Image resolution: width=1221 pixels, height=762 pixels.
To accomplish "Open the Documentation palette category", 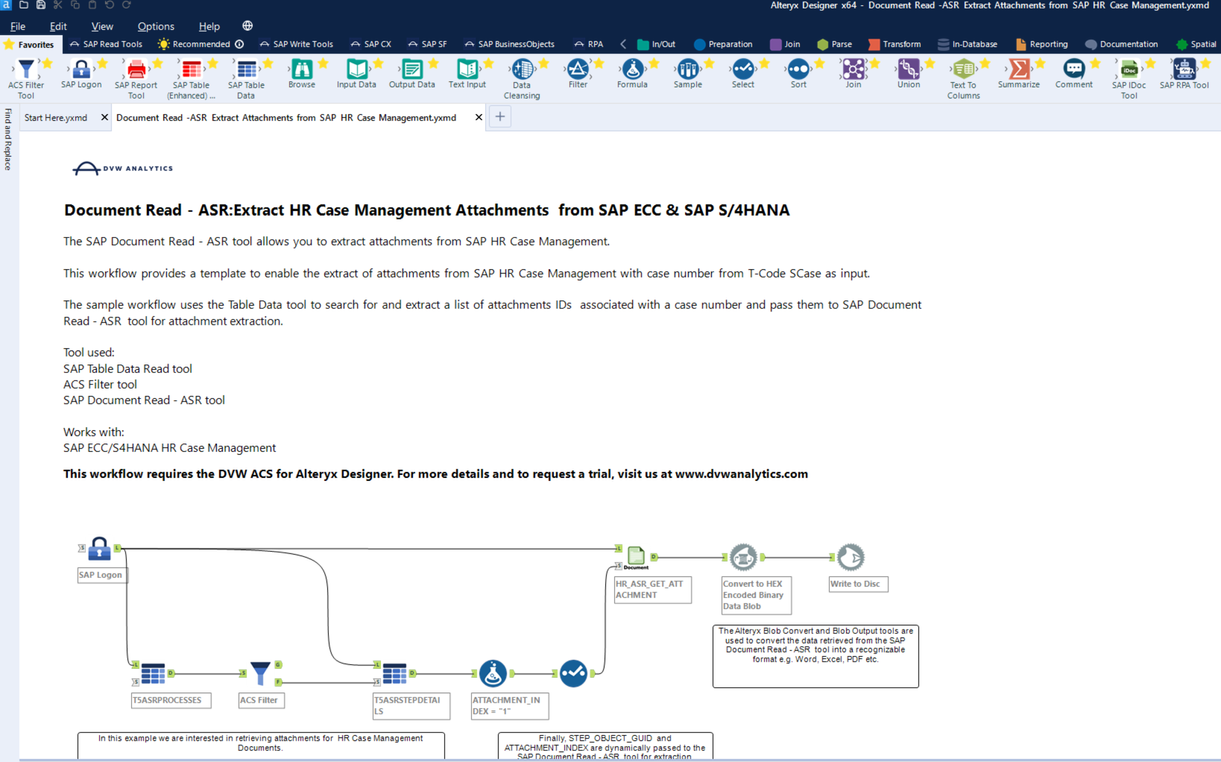I will 1121,44.
